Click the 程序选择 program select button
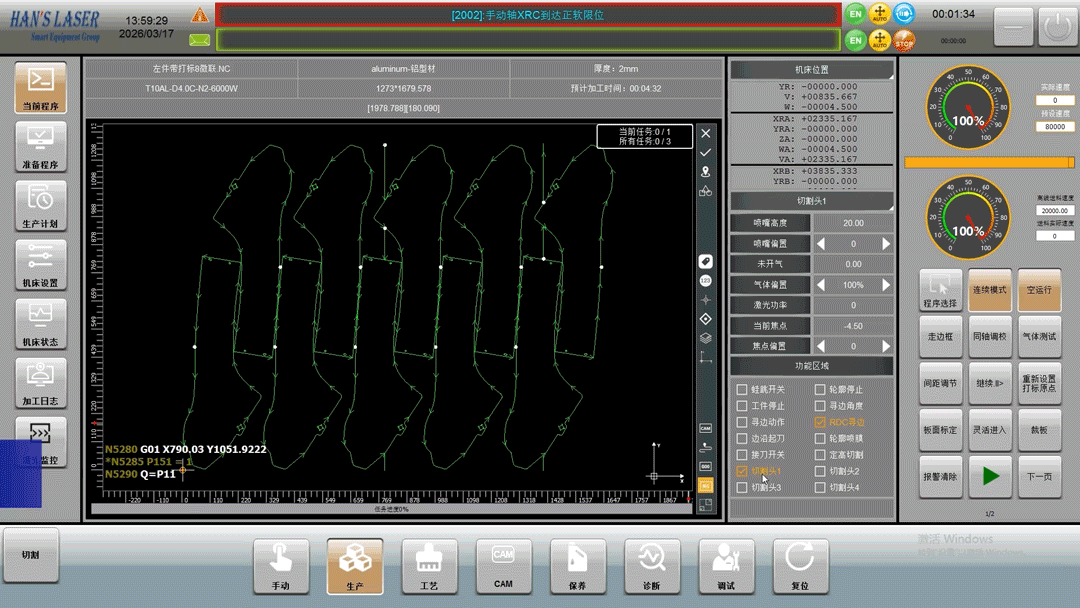Screen dimensions: 1080x608 940,290
